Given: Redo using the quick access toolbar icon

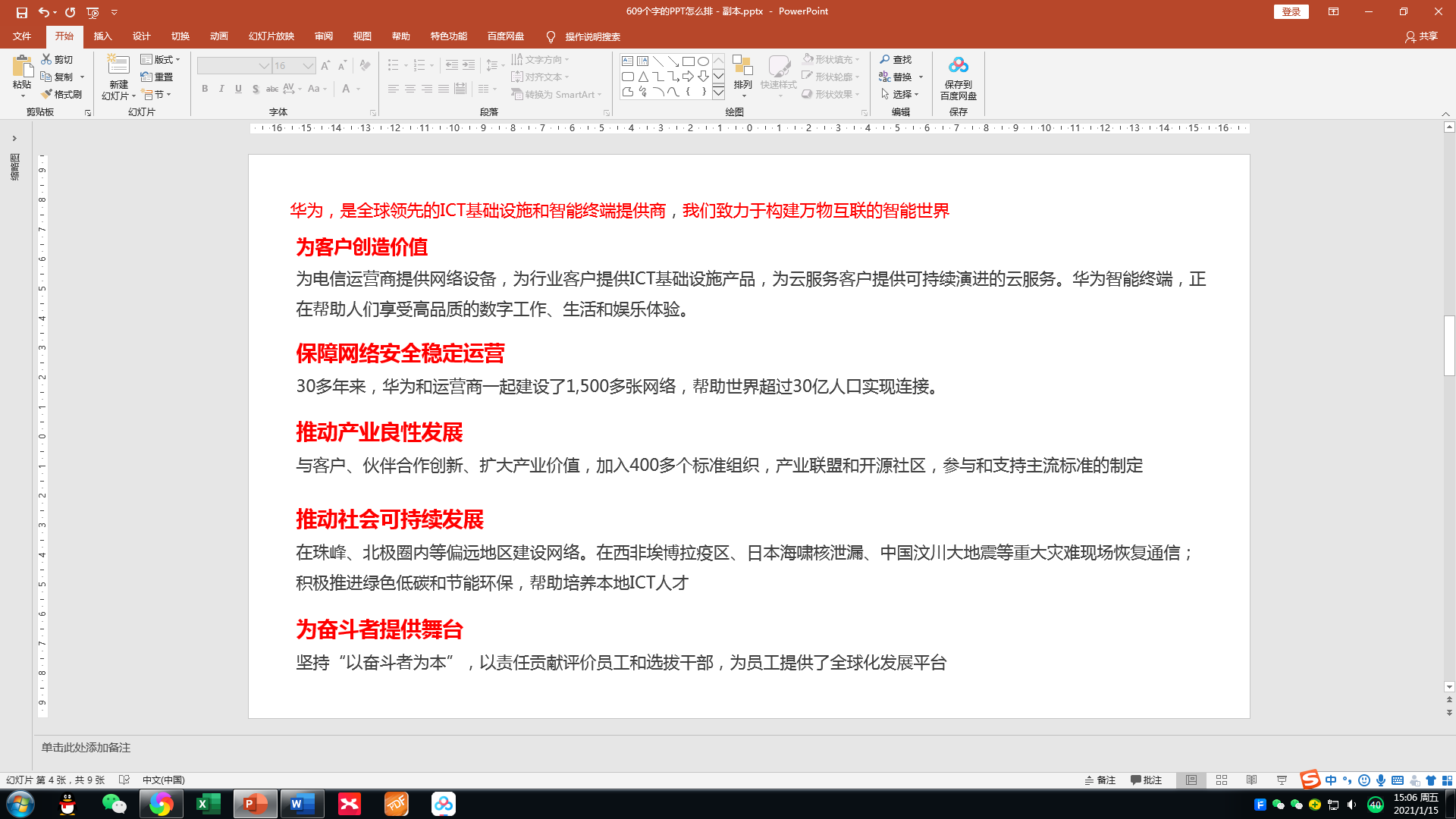Looking at the screenshot, I should [x=70, y=12].
